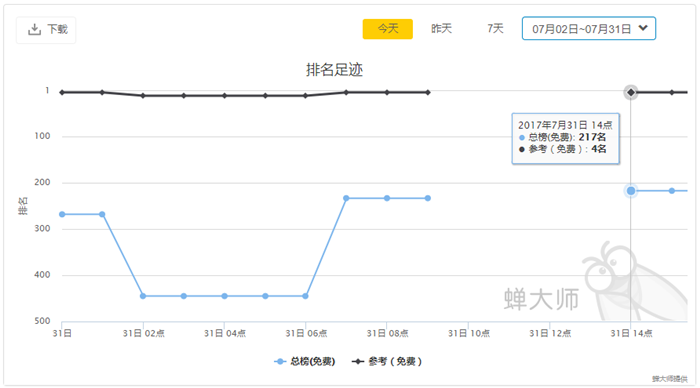The width and height of the screenshot is (700, 388).
Task: Click black data point at 31日 08点
Action: coord(387,92)
